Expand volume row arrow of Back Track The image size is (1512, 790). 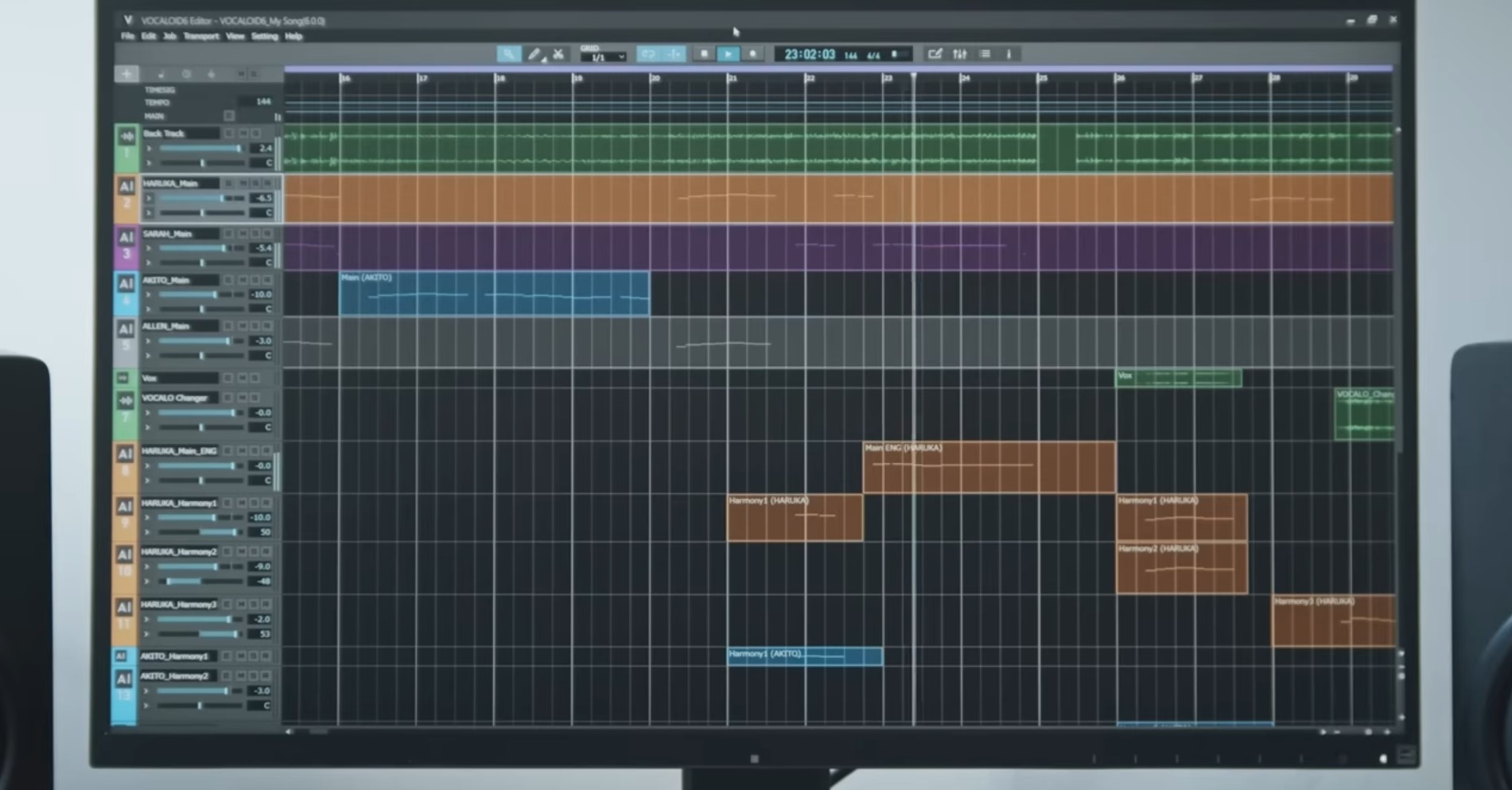pyautogui.click(x=149, y=149)
